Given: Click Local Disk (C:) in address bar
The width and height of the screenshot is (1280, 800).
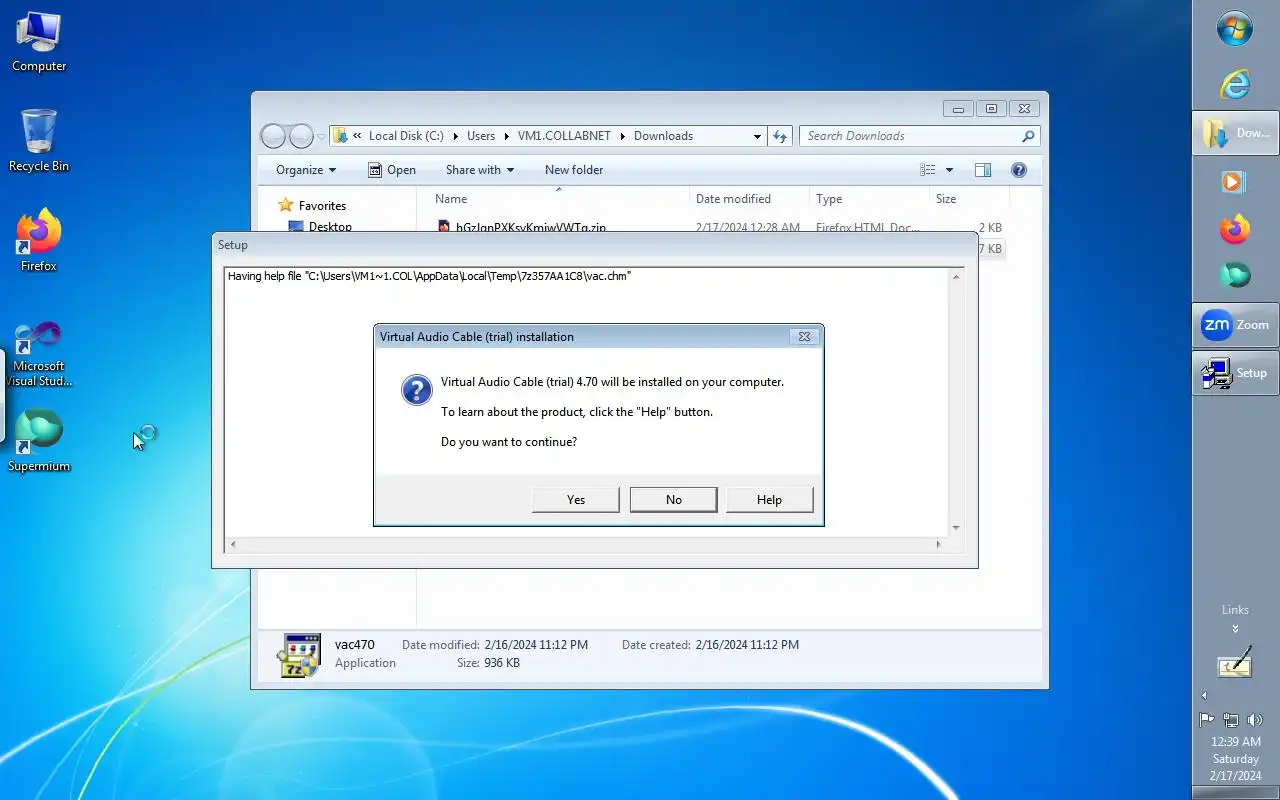Looking at the screenshot, I should click(x=406, y=136).
